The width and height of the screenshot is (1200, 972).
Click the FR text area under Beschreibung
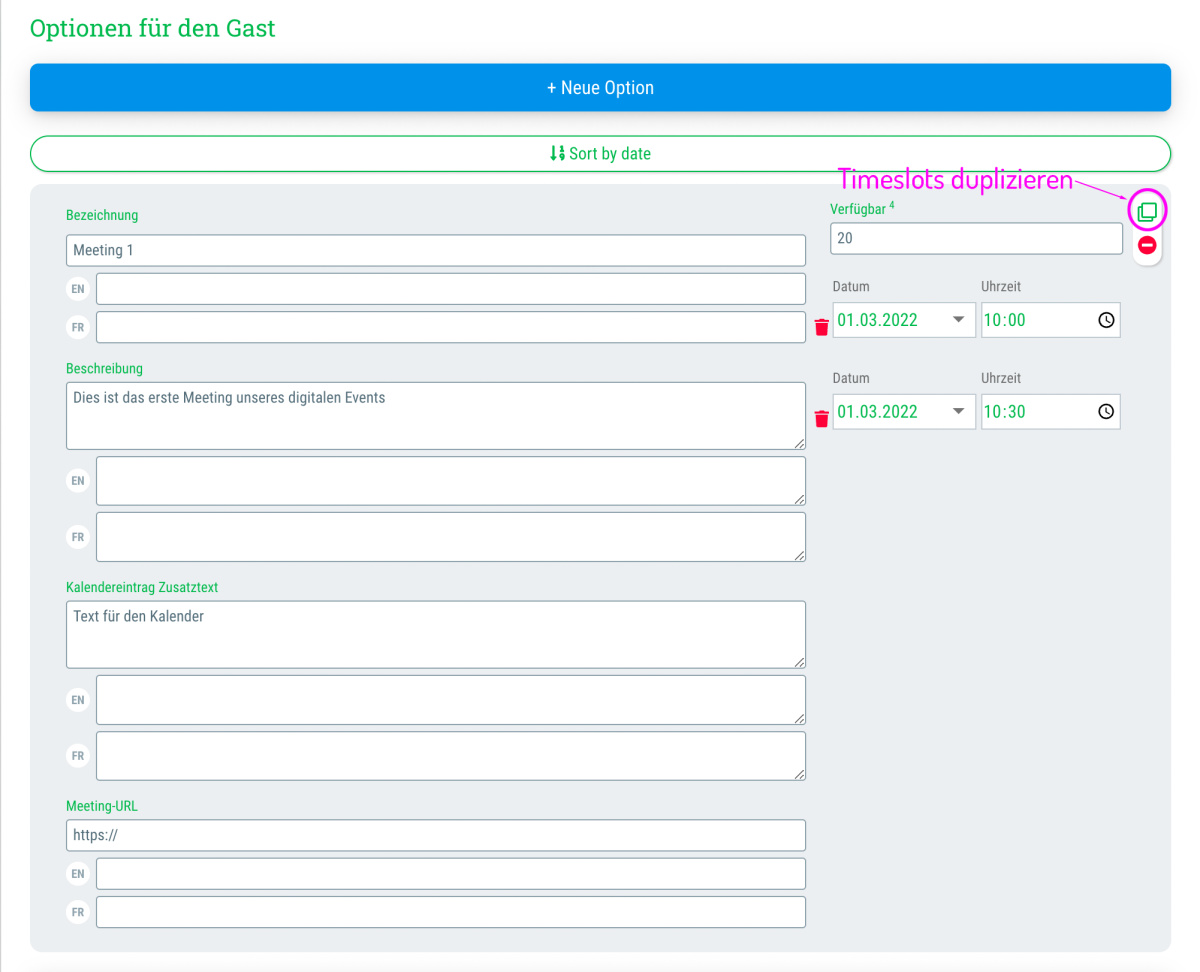point(451,537)
